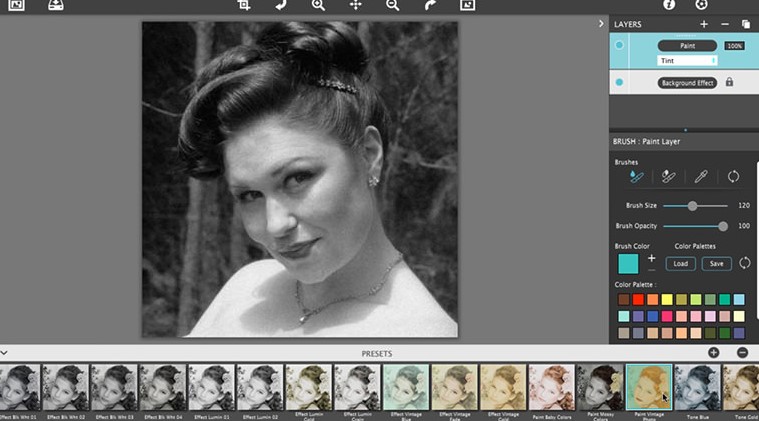The image size is (759, 421).
Task: Click the move/pan arrows icon
Action: (355, 5)
